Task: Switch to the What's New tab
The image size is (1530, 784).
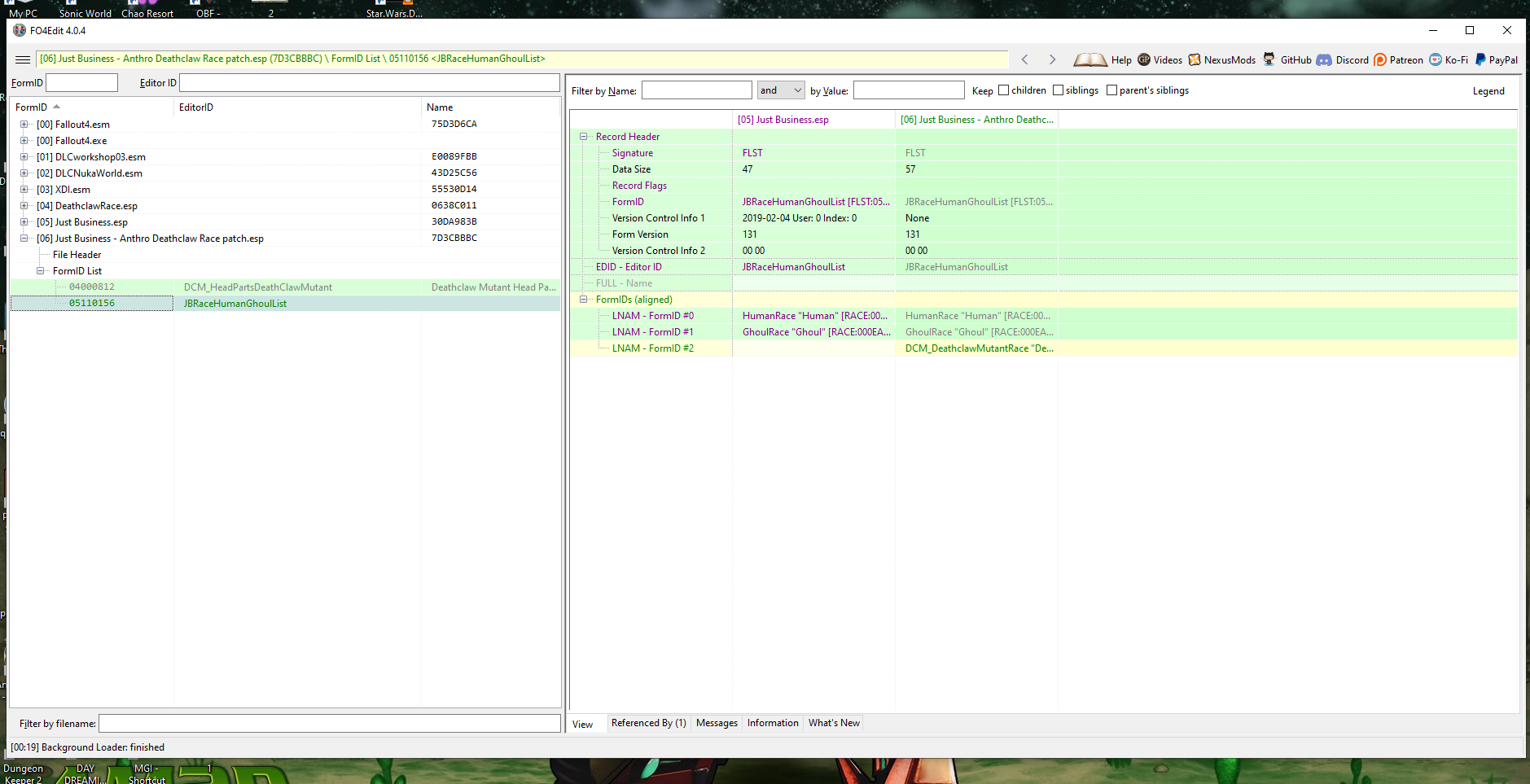Action: click(x=834, y=723)
